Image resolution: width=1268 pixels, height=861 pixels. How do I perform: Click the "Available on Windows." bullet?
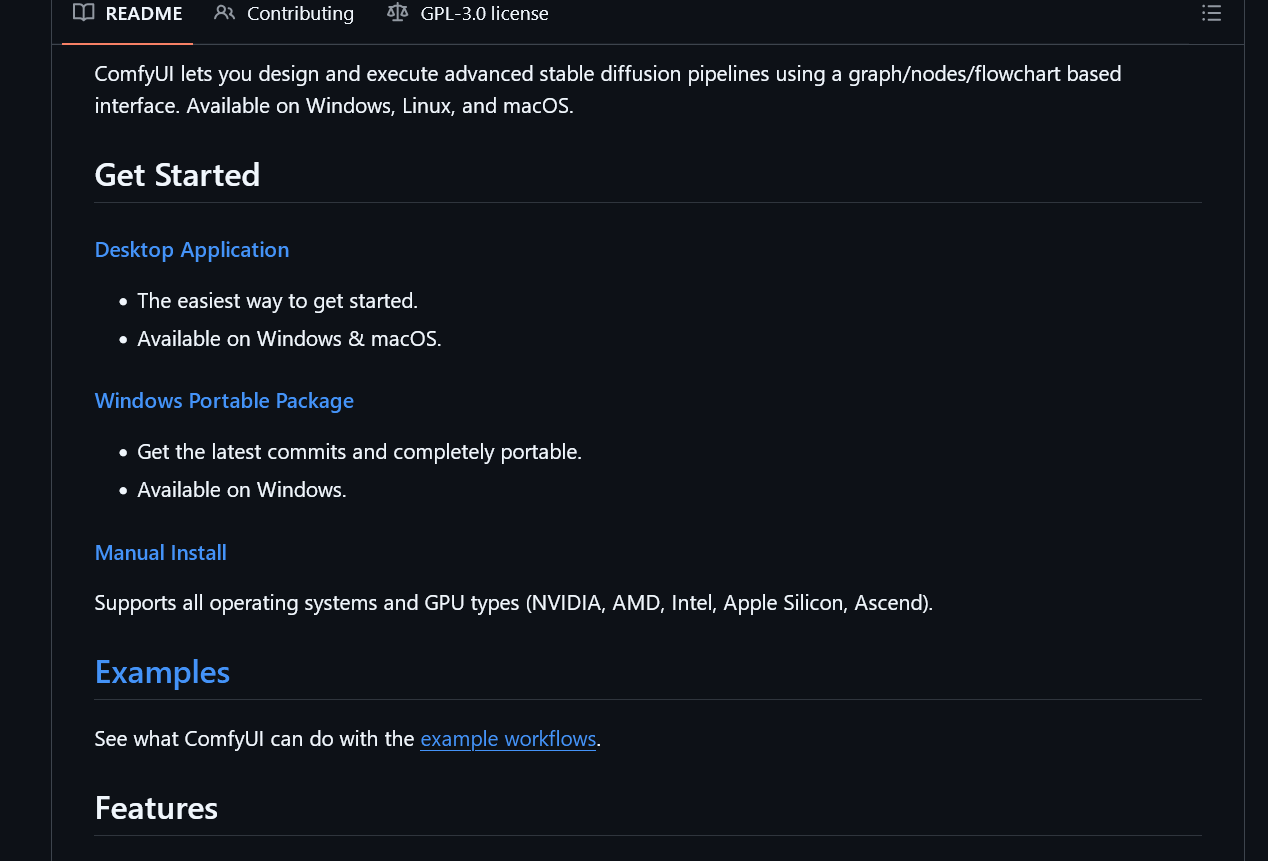click(241, 490)
